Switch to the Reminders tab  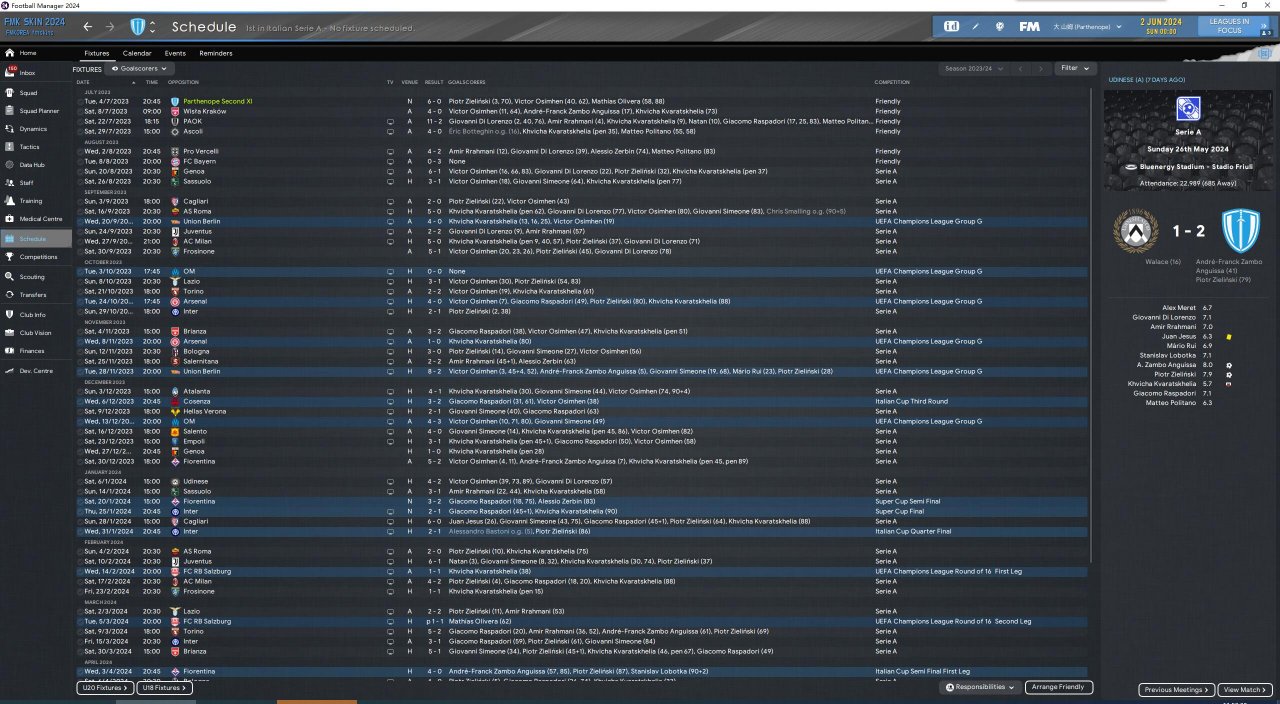pos(216,53)
